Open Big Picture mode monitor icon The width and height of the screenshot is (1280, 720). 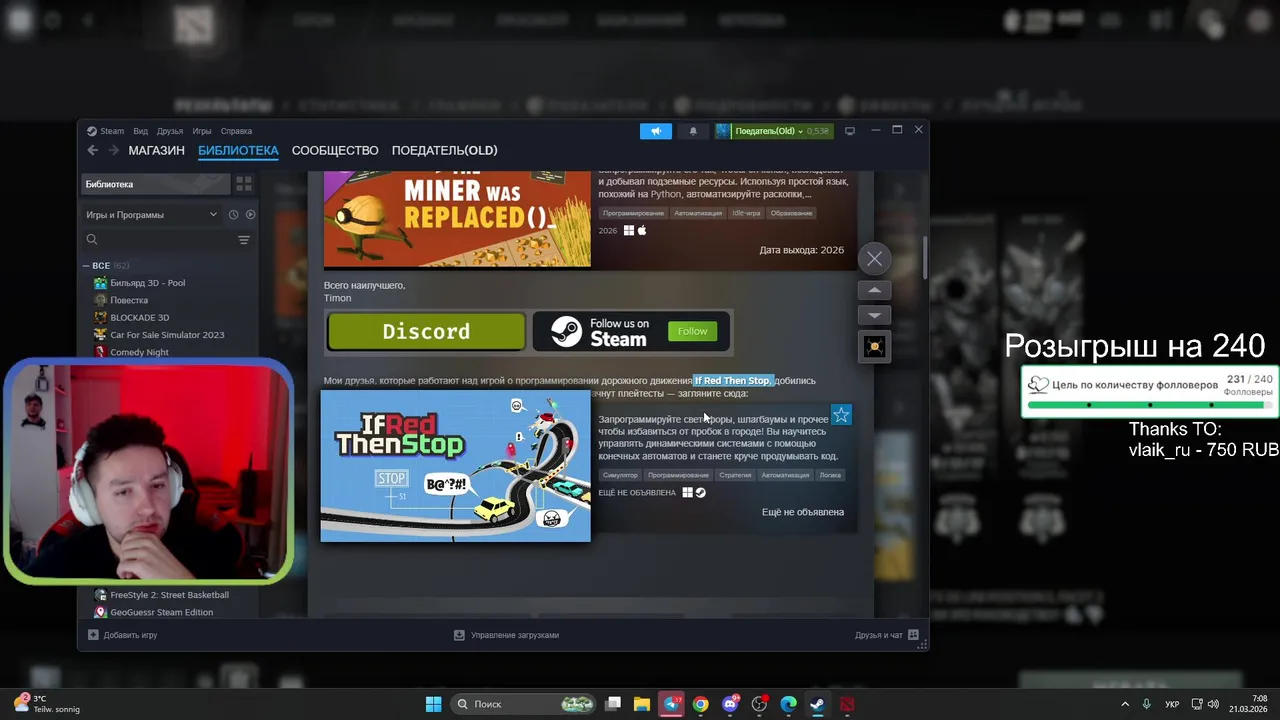point(850,131)
